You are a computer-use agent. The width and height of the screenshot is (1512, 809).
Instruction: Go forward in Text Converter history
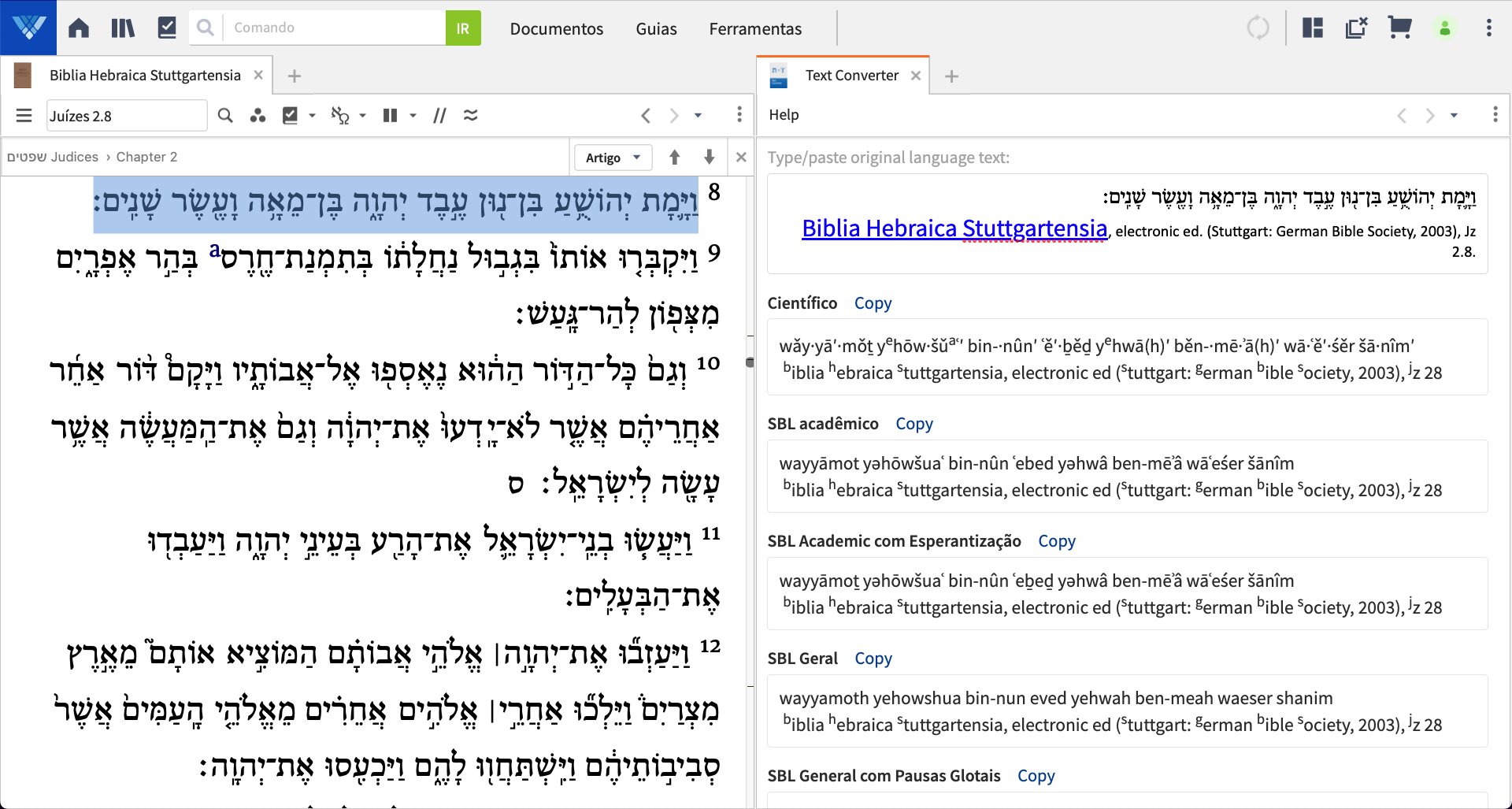point(1430,116)
